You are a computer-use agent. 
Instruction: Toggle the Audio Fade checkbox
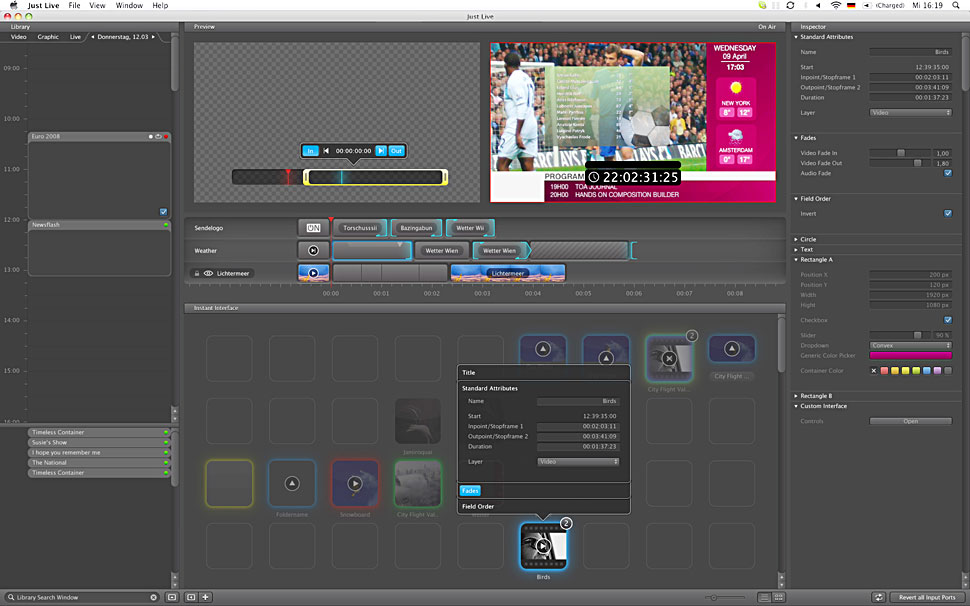pyautogui.click(x=947, y=173)
